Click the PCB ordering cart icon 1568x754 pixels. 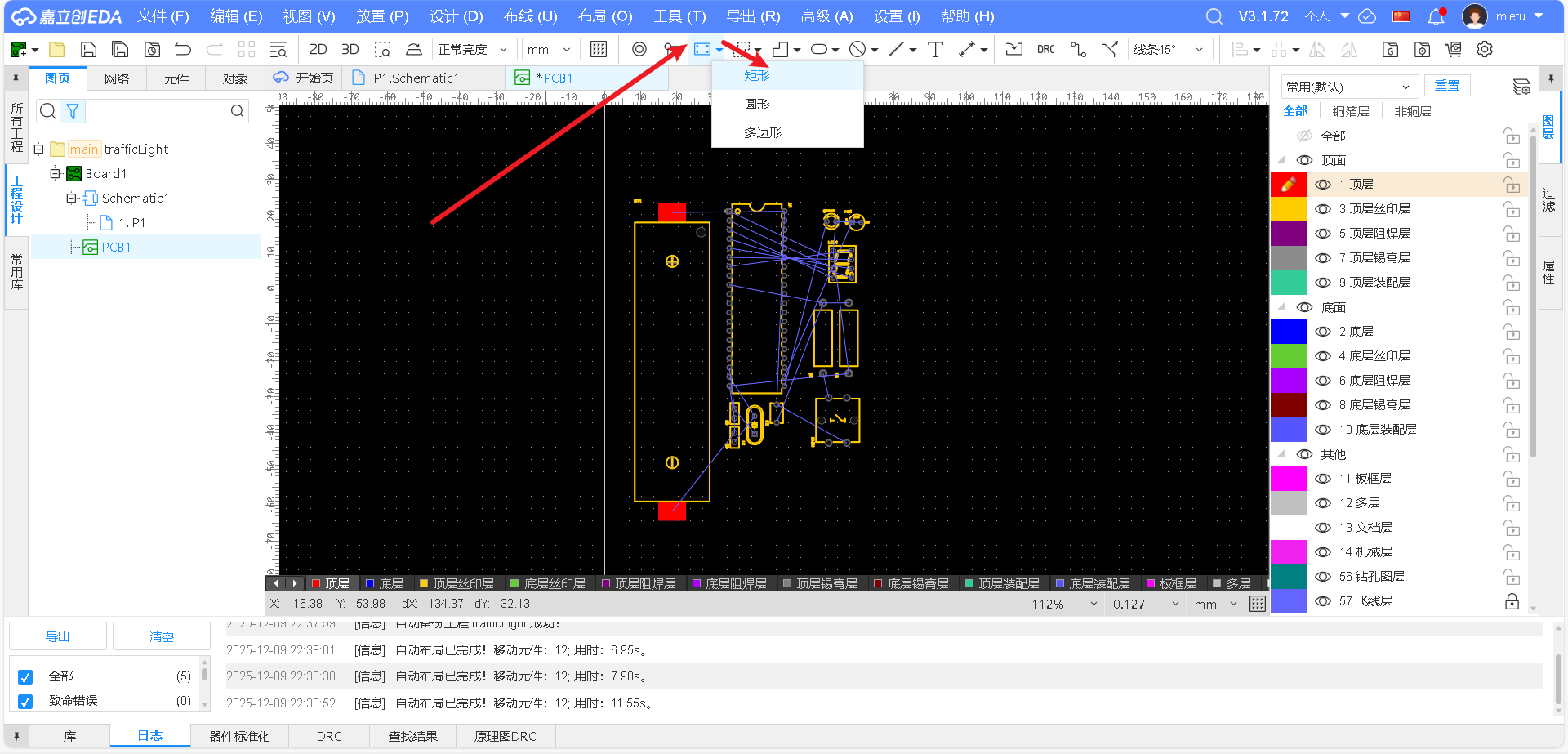[1454, 50]
